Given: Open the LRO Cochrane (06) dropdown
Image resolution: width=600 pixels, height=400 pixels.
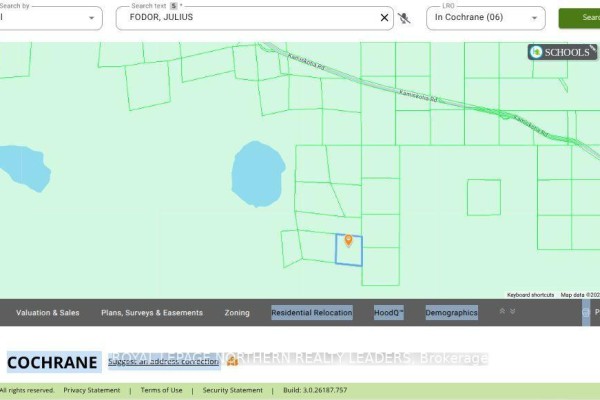Looking at the screenshot, I should click(x=486, y=18).
